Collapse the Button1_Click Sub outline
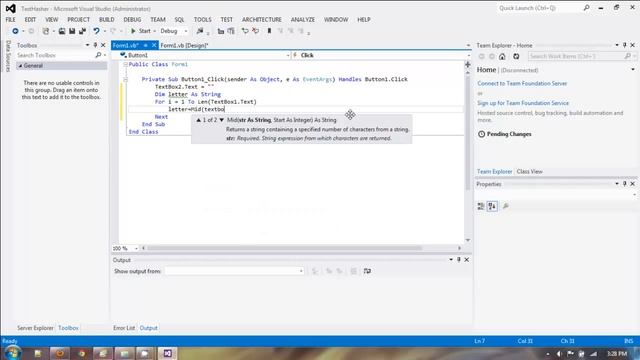The height and width of the screenshot is (360, 640). click(125, 80)
